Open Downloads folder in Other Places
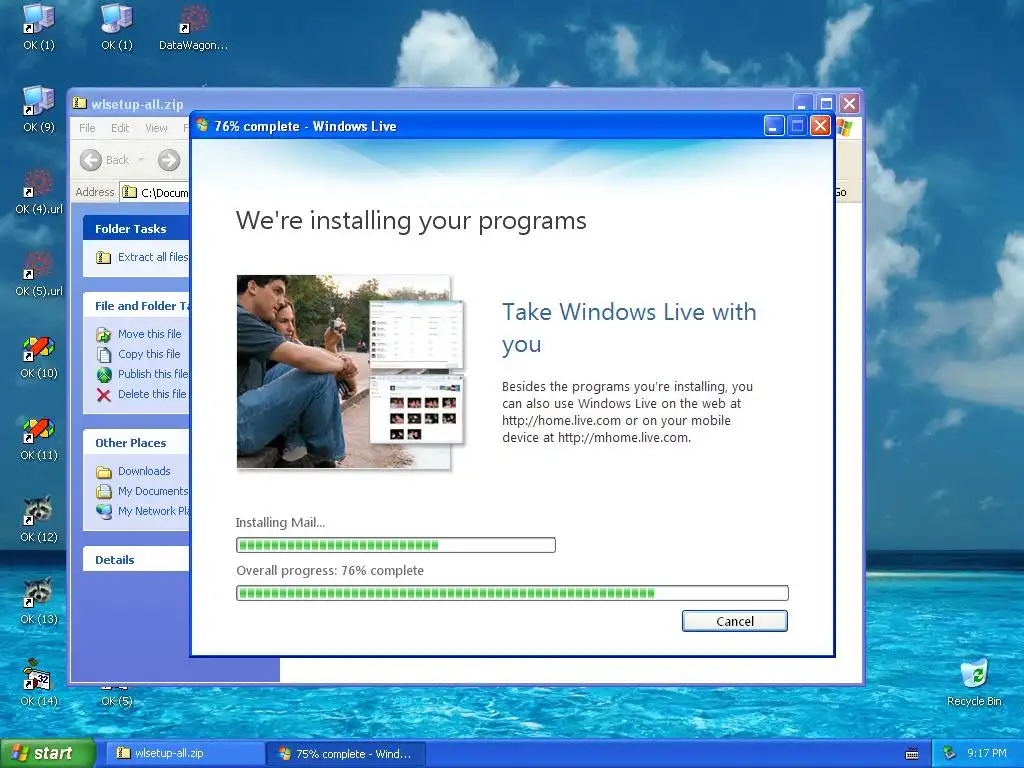Image resolution: width=1024 pixels, height=768 pixels. click(x=144, y=472)
